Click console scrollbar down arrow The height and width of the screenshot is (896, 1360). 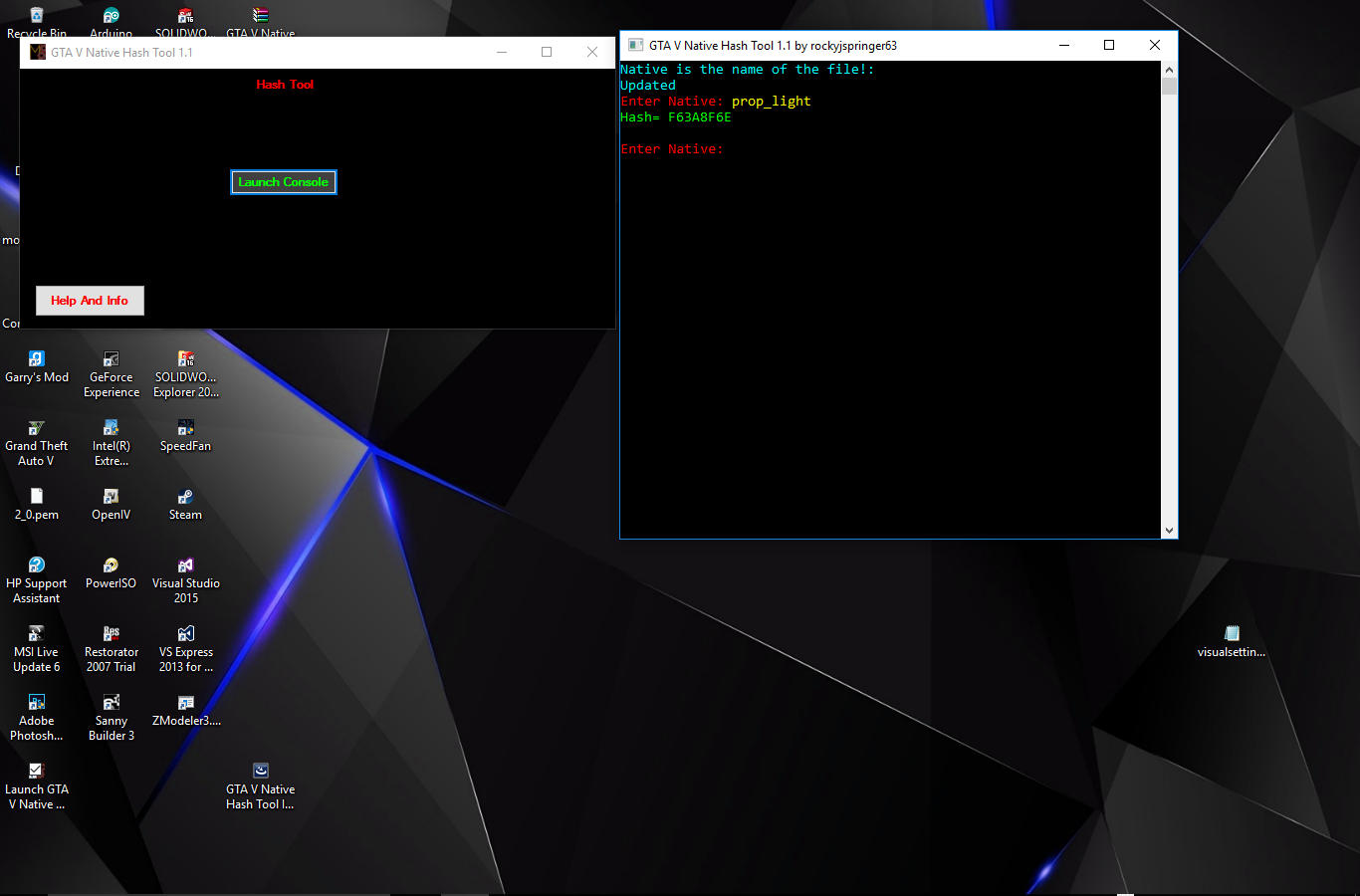pyautogui.click(x=1169, y=531)
